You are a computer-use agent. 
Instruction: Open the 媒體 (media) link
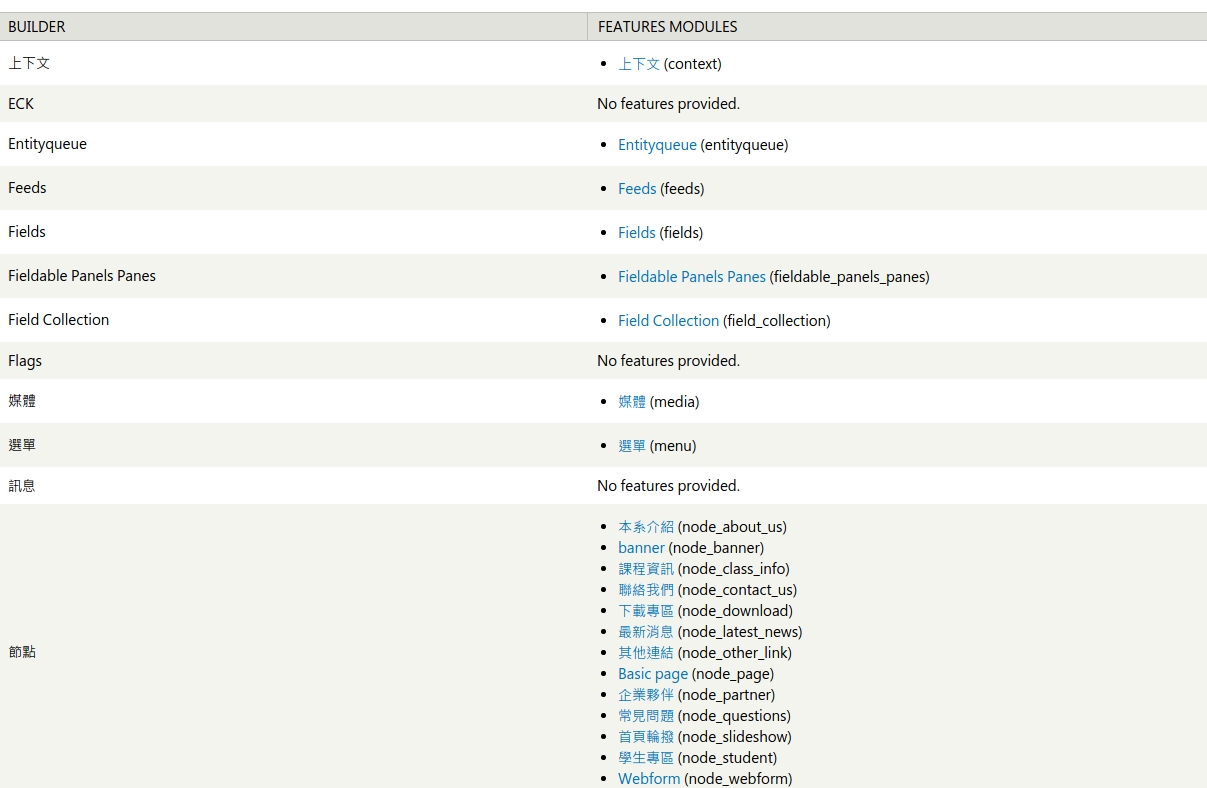(x=632, y=402)
